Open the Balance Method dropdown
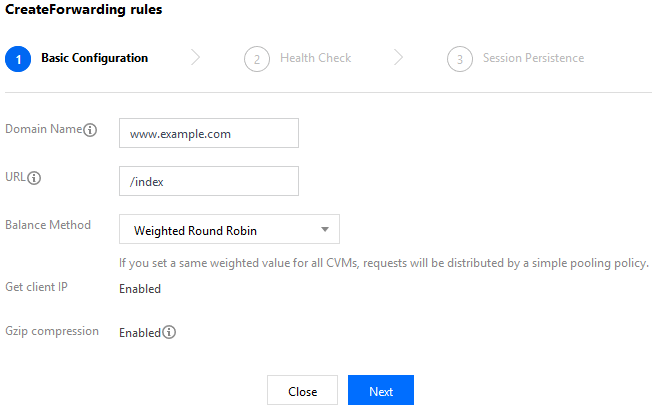 pos(228,230)
